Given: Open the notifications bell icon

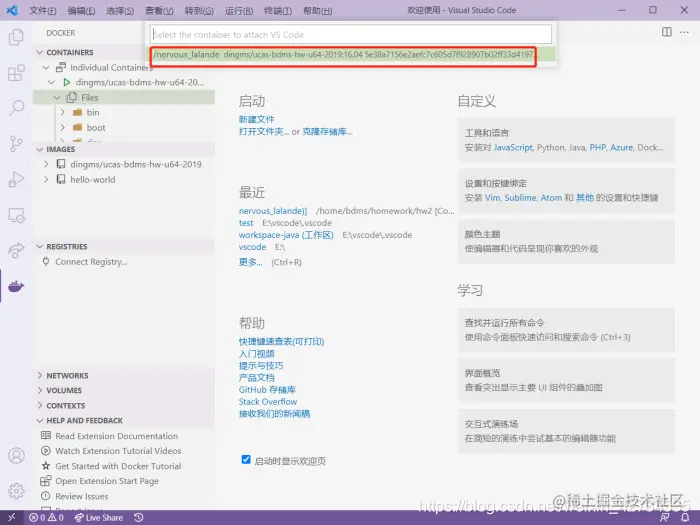Looking at the screenshot, I should point(685,517).
